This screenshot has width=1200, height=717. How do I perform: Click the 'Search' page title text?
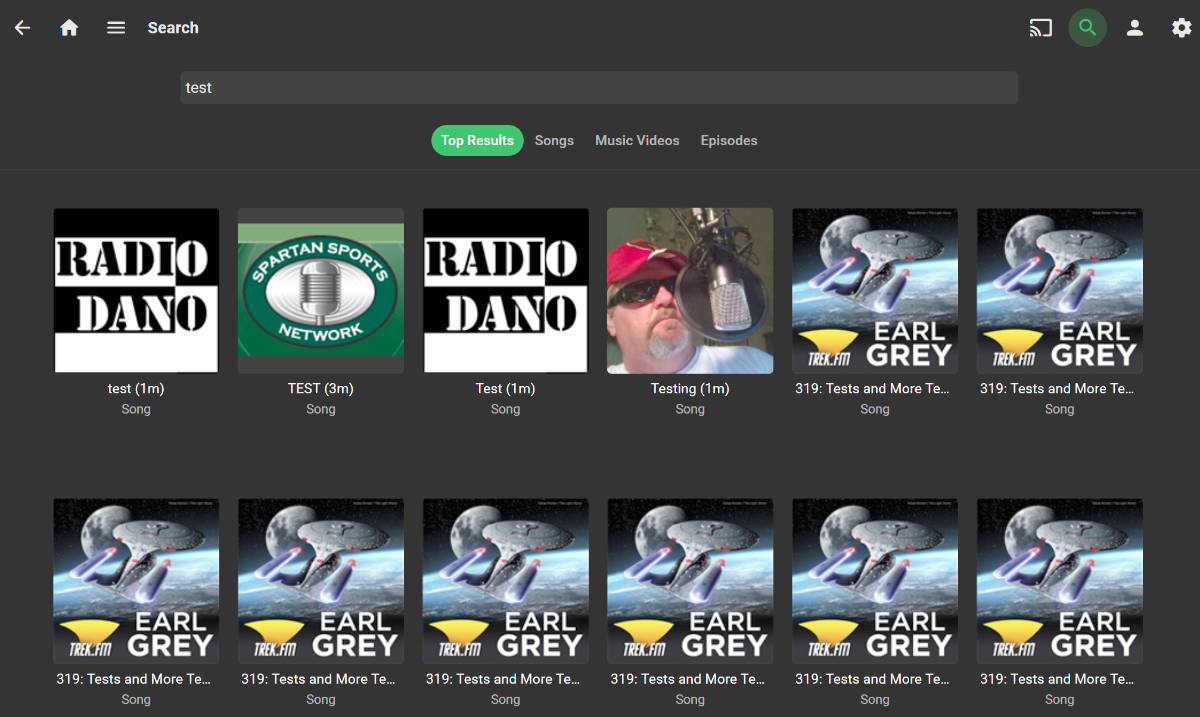point(173,28)
